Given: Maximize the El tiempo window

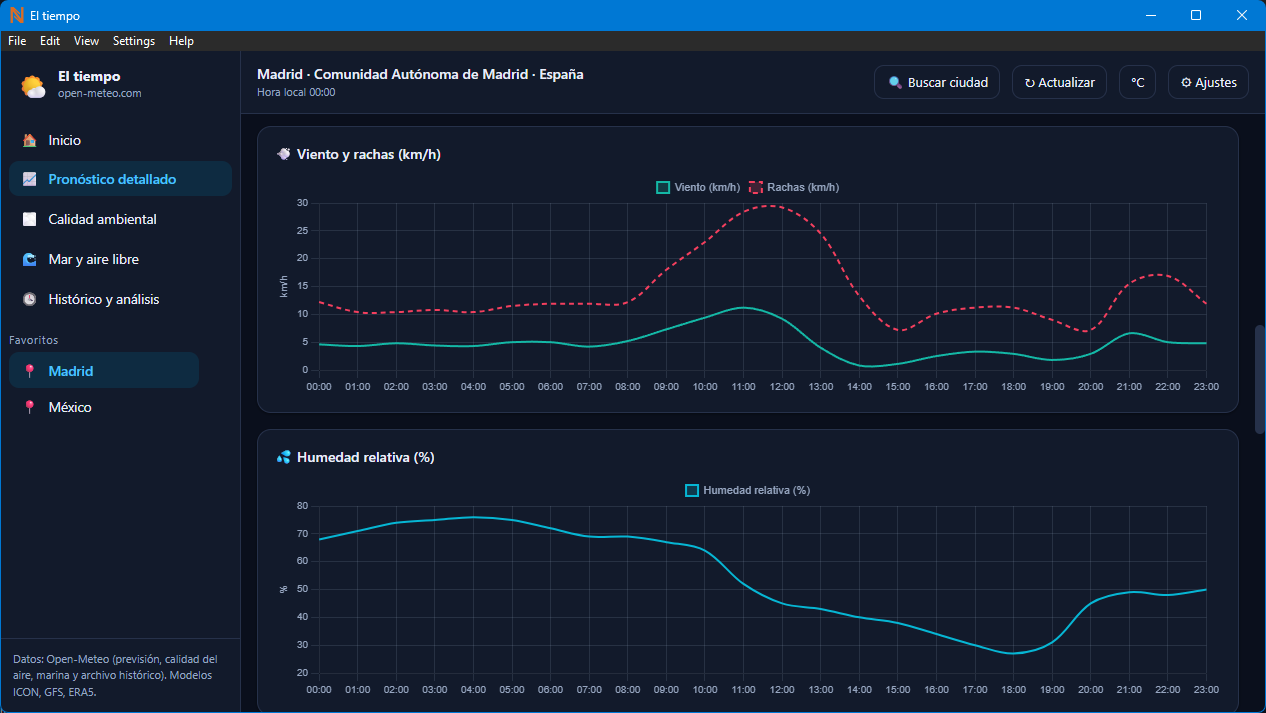Looking at the screenshot, I should (1196, 15).
